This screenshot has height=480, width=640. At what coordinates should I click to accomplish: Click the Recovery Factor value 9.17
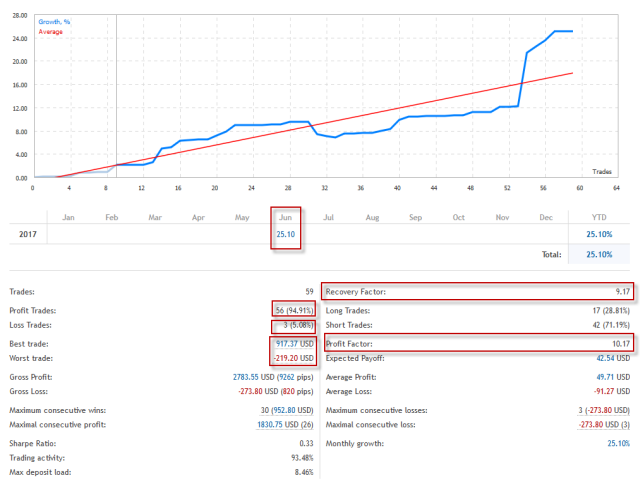pos(620,292)
